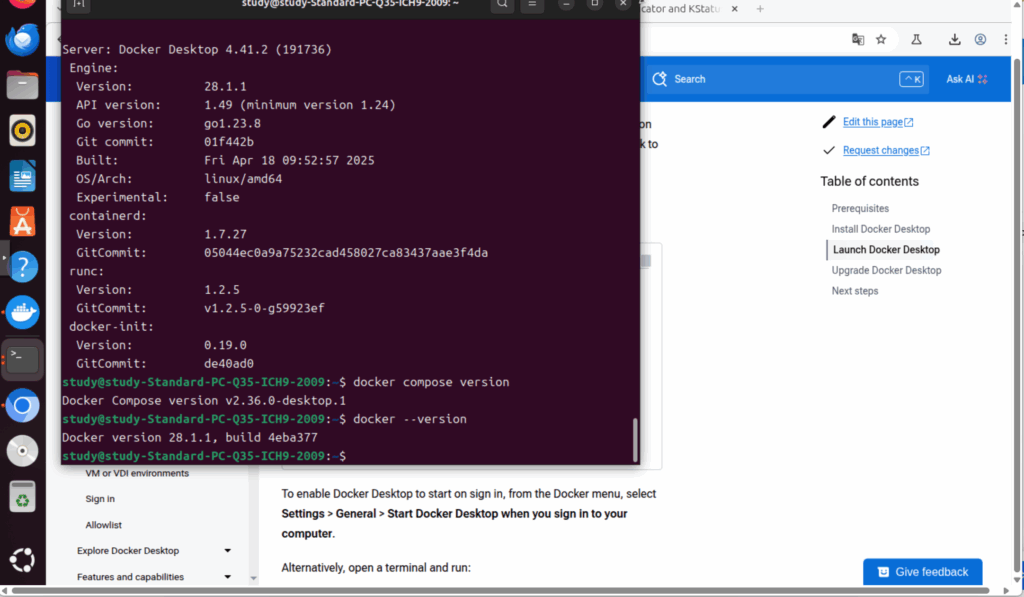Open the Sign in sidebar item
The image size is (1024, 597).
tap(100, 498)
